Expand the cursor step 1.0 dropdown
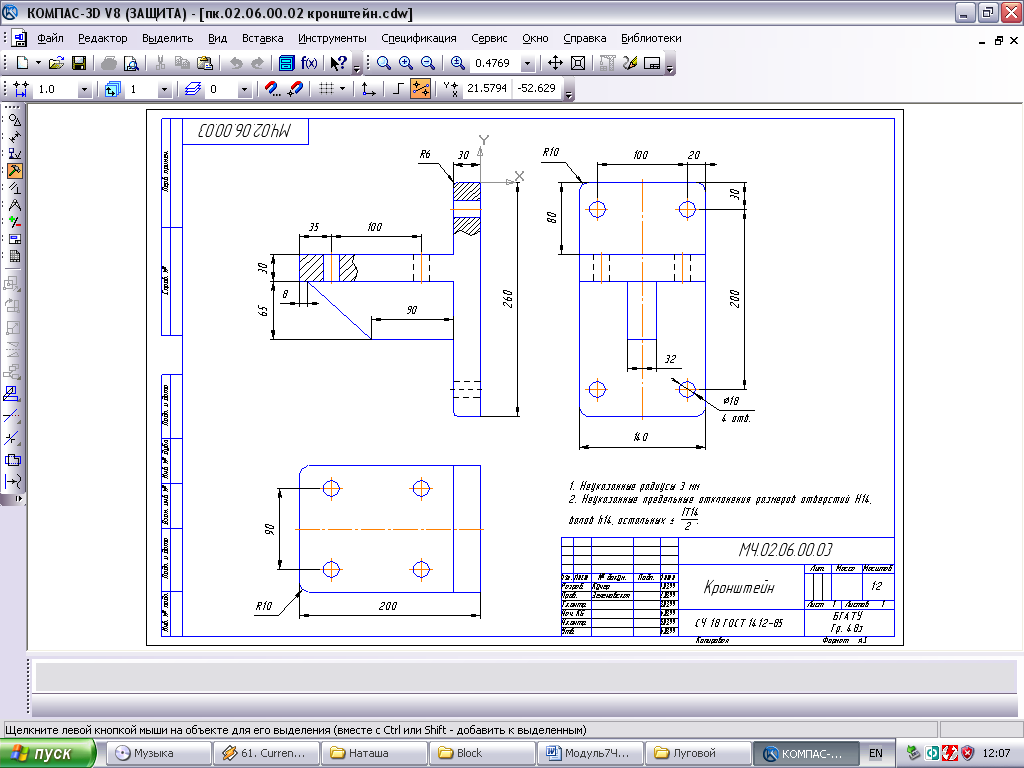Image resolution: width=1024 pixels, height=768 pixels. (x=84, y=89)
